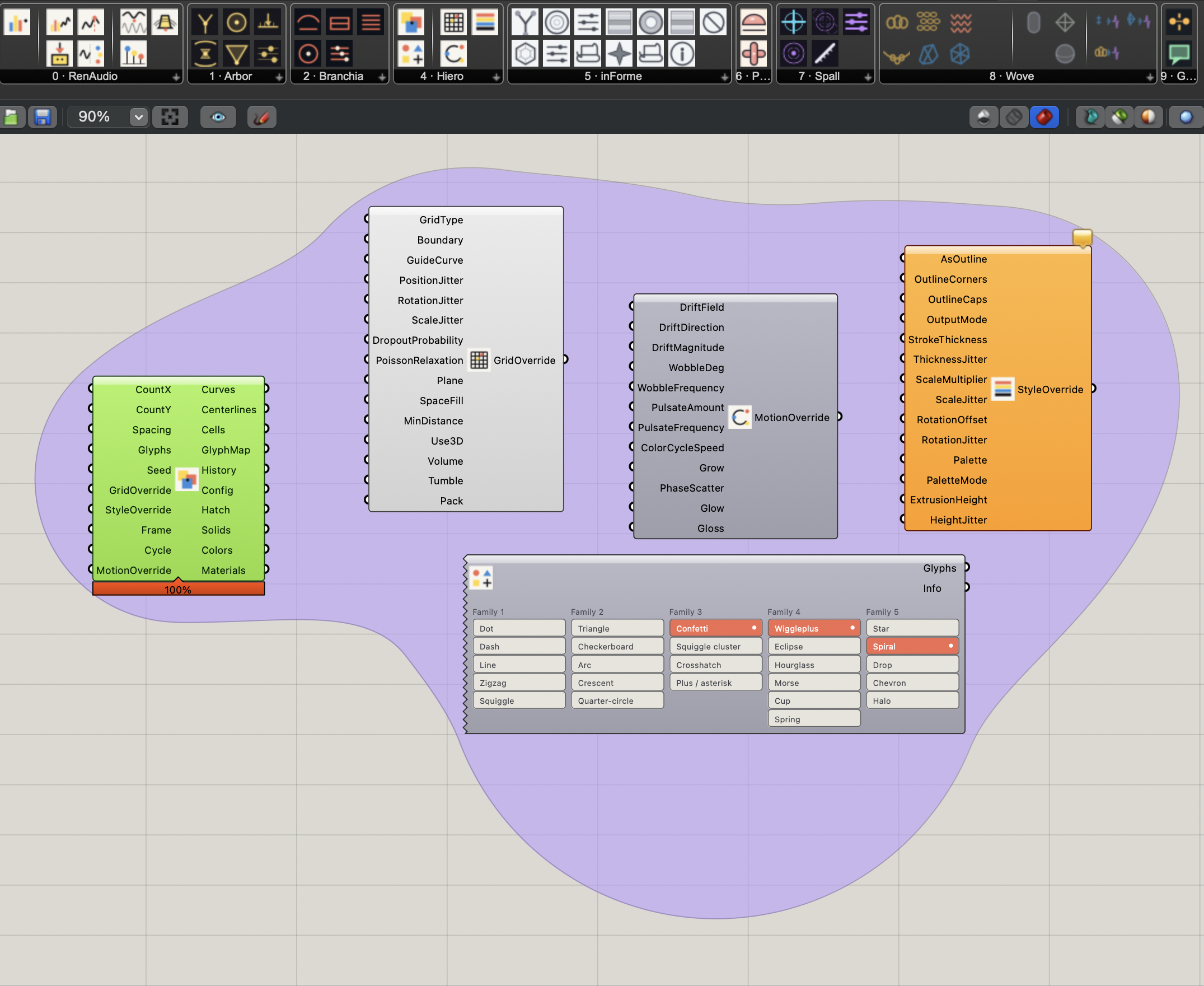Viewport: 1204px width, 986px height.
Task: Click the zoom extents frame icon
Action: (170, 117)
